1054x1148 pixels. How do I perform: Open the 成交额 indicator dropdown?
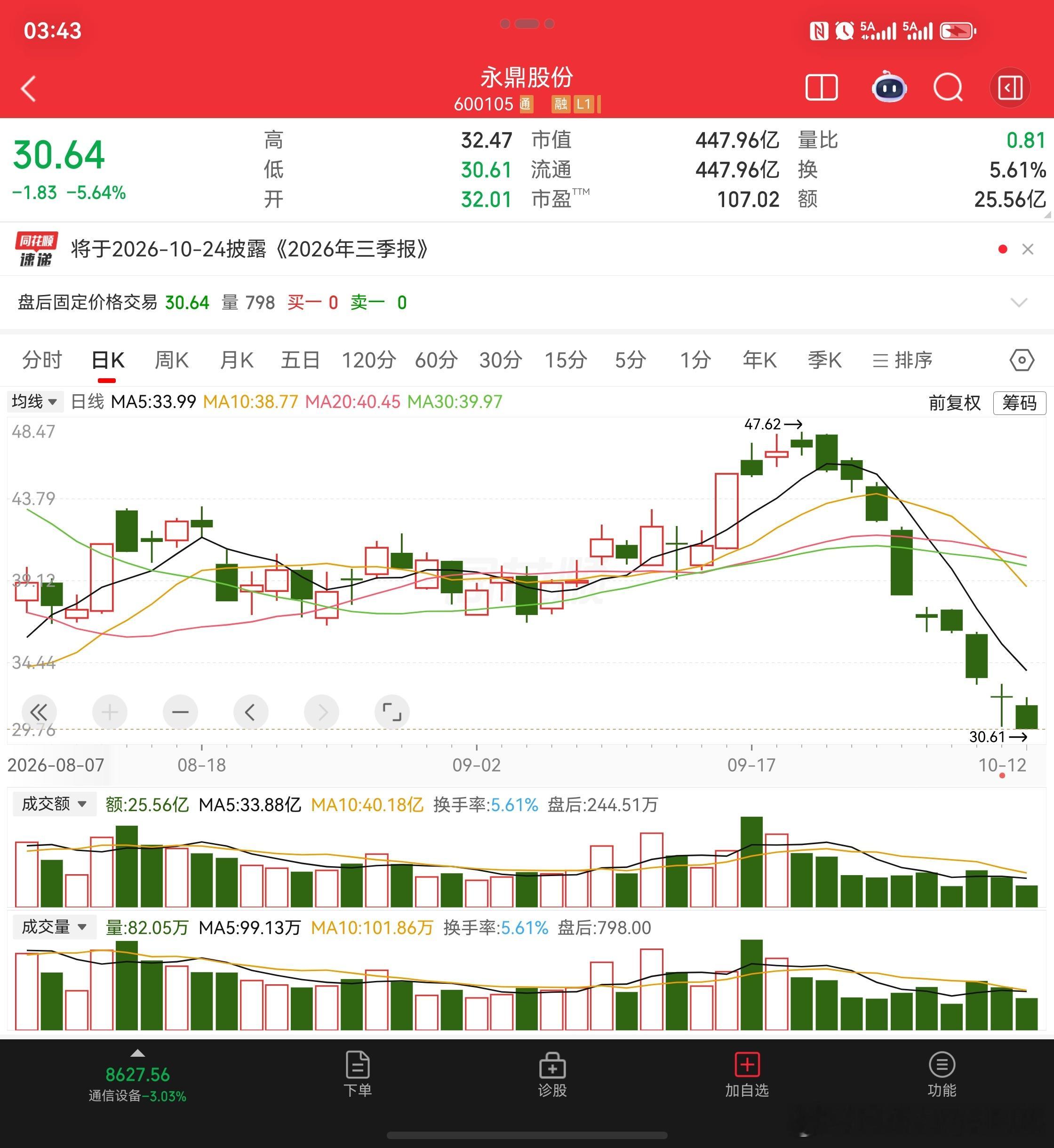(x=54, y=804)
